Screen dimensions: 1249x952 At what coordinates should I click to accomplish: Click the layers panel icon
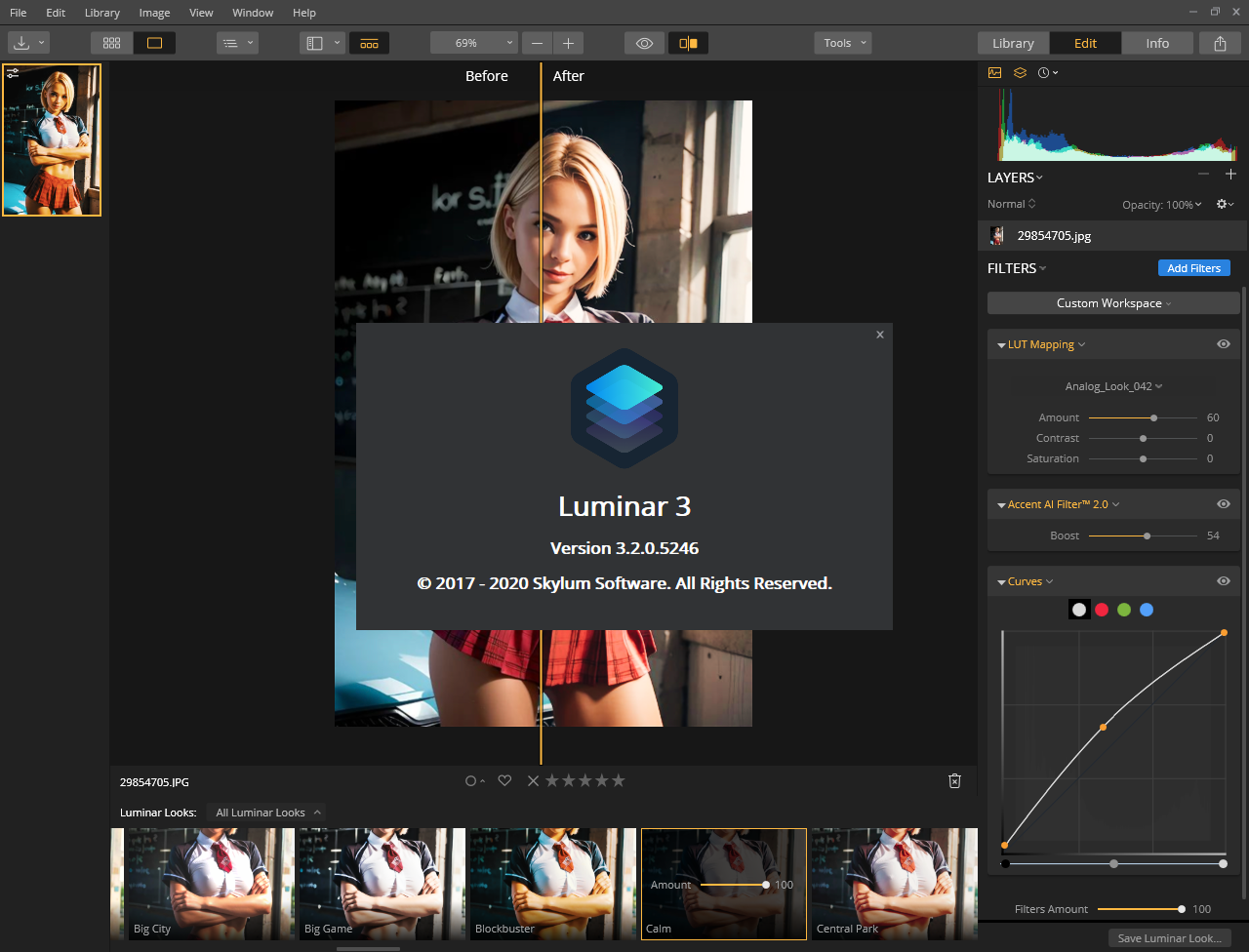pyautogui.click(x=1020, y=72)
